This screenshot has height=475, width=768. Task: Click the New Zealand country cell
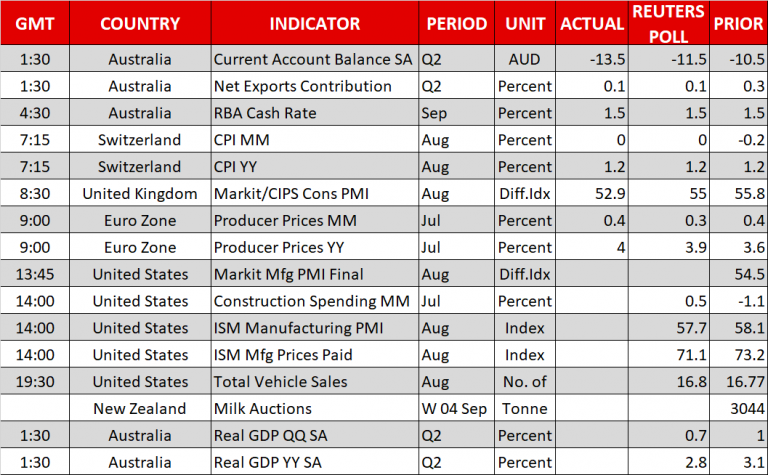[139, 409]
